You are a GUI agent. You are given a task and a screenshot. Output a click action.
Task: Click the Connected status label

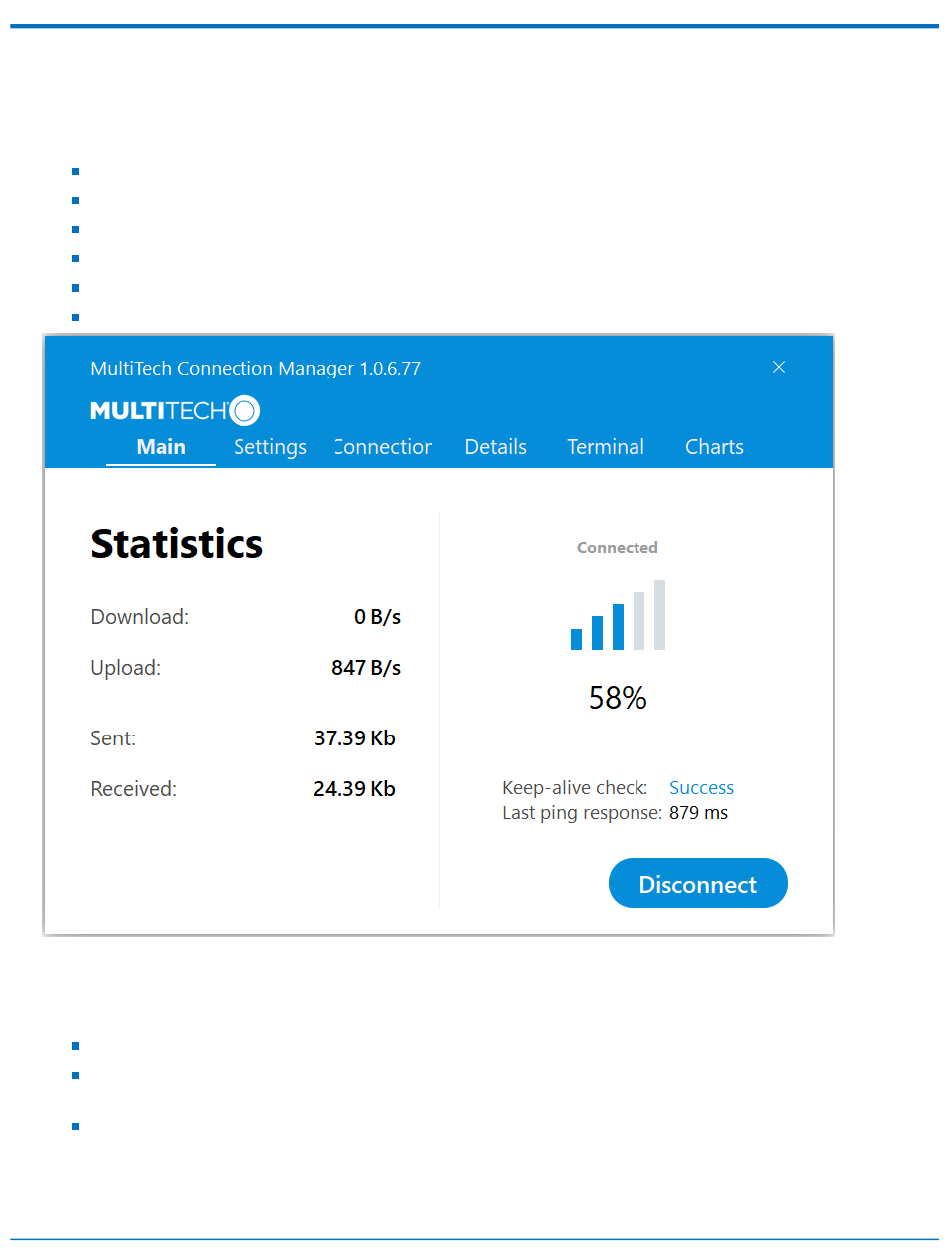click(x=617, y=548)
